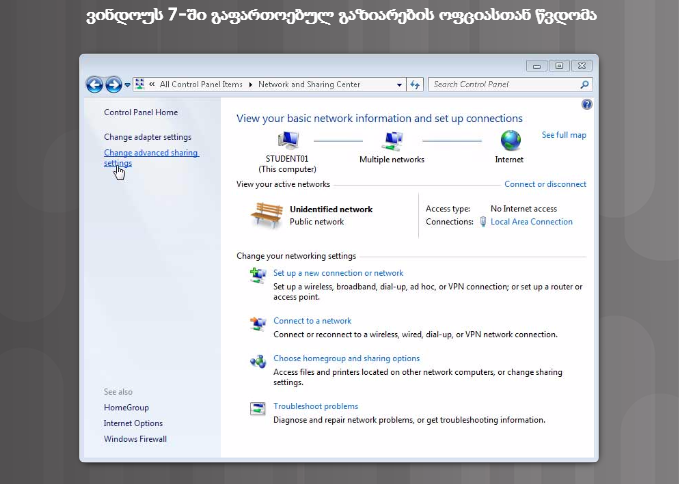Click the blue Help question mark icon

(586, 104)
